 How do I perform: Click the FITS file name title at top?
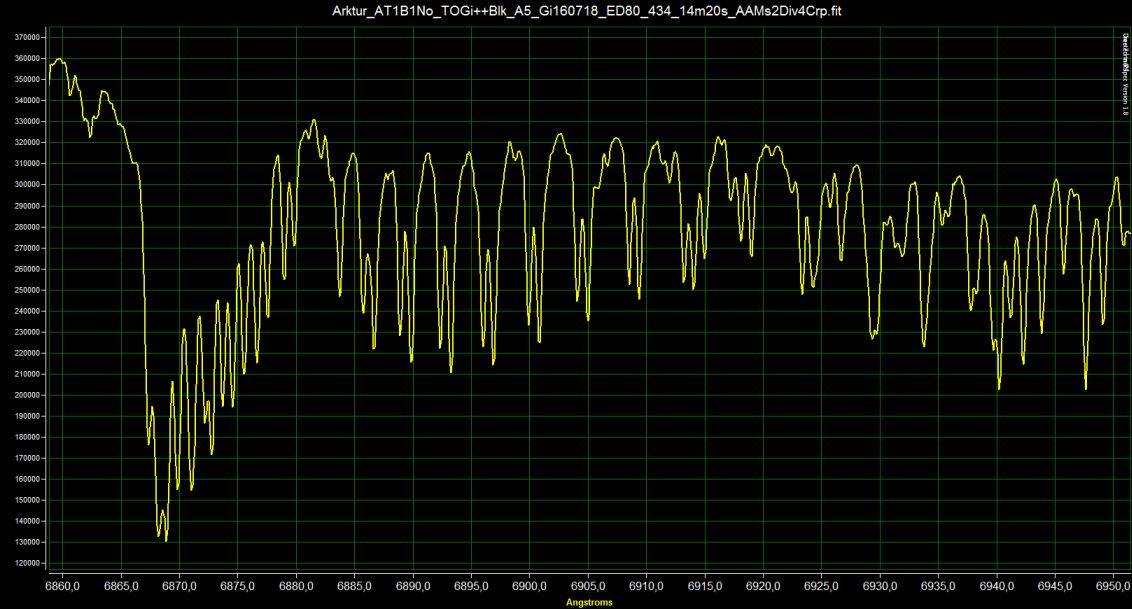coord(565,10)
